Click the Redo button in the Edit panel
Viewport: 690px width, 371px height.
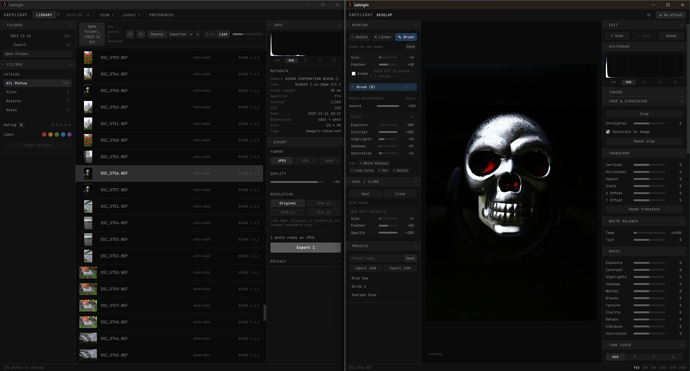[643, 36]
